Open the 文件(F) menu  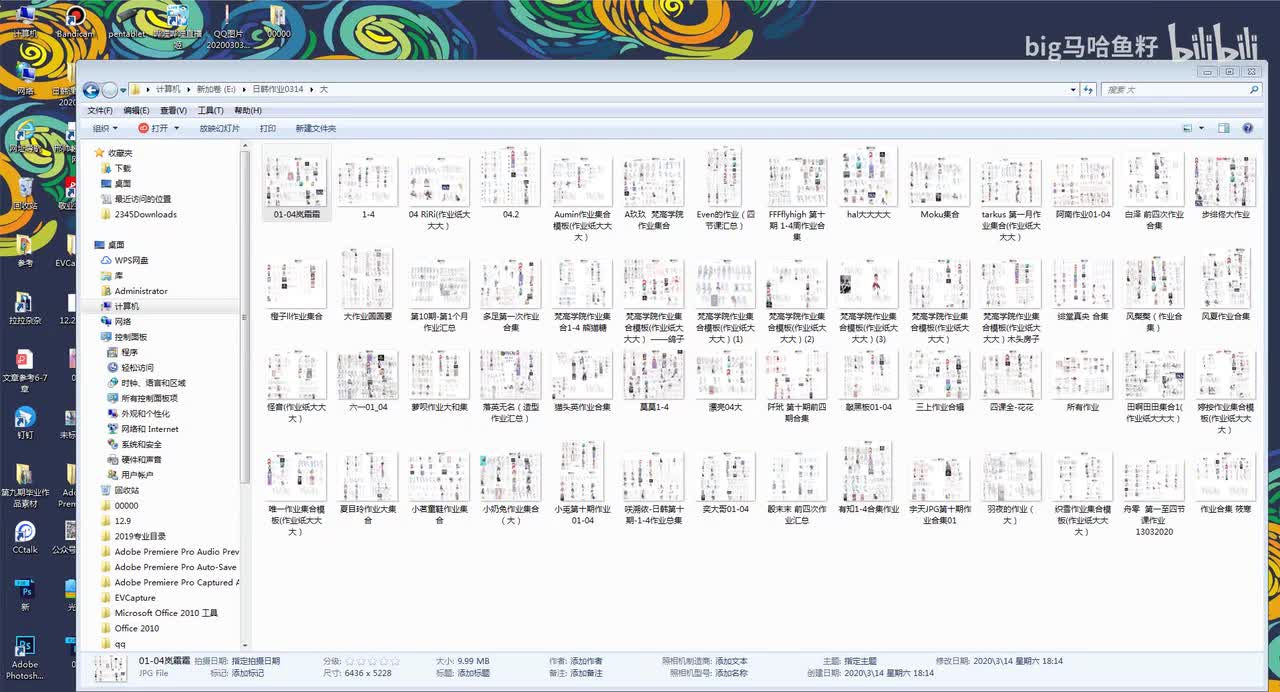click(x=99, y=110)
